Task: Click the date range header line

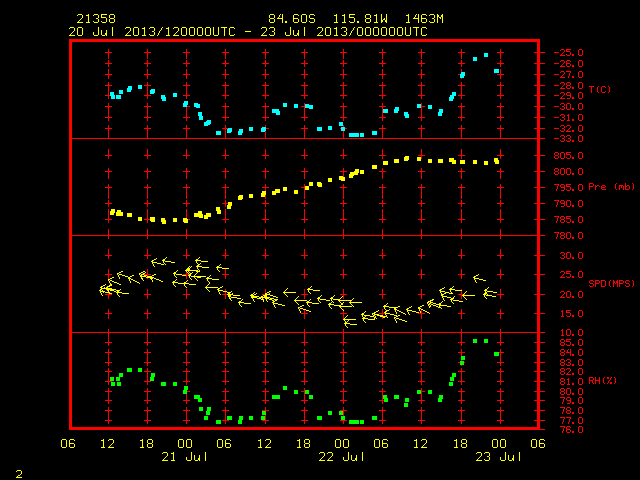Action: (x=248, y=32)
